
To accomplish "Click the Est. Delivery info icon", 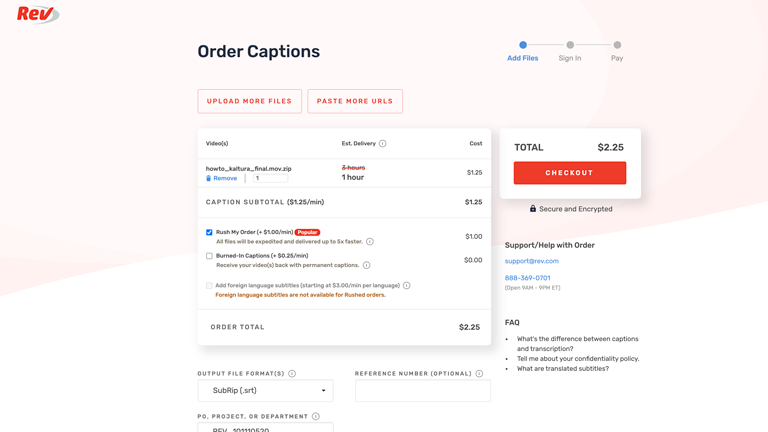I will point(383,144).
